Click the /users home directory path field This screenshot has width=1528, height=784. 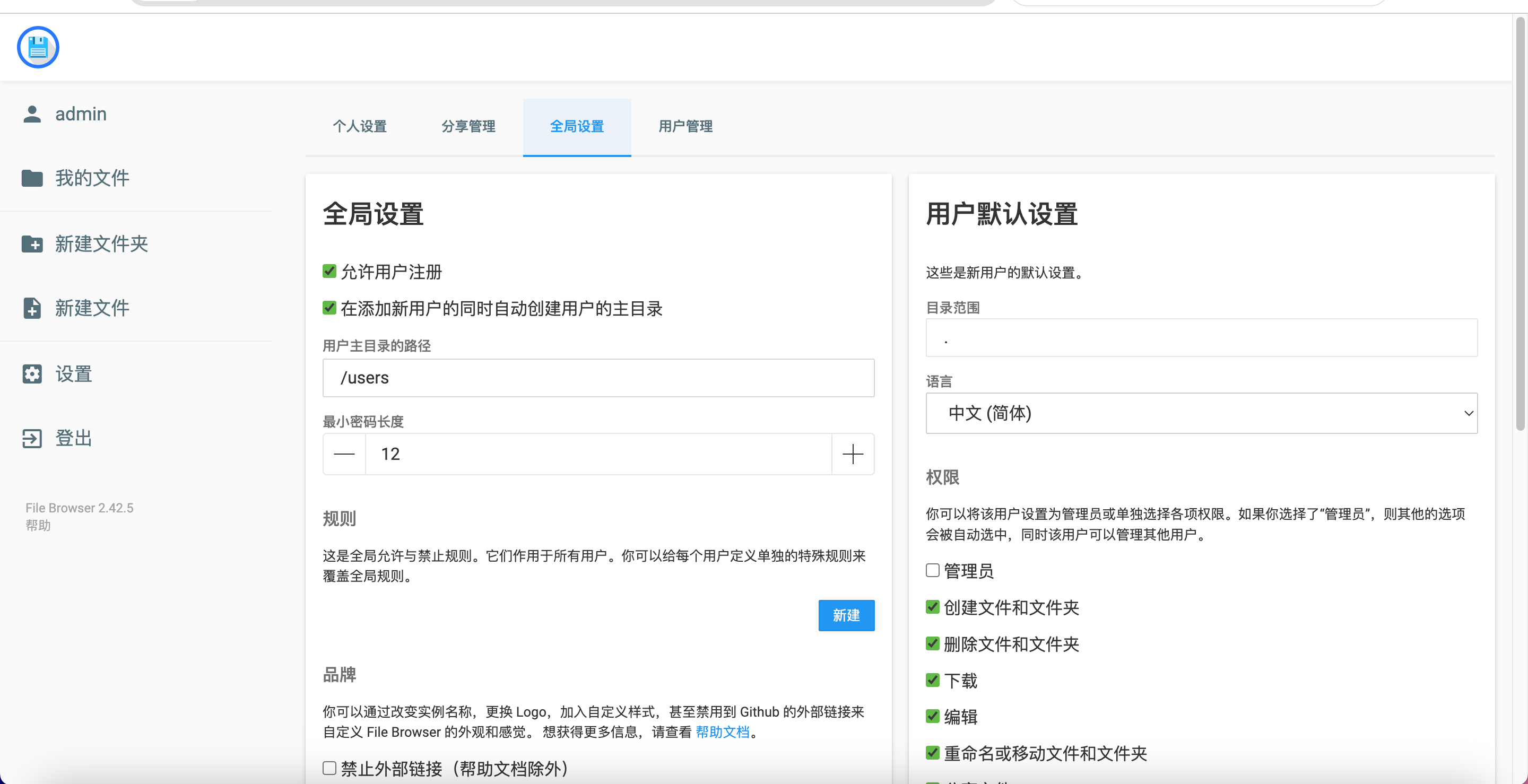pos(598,378)
